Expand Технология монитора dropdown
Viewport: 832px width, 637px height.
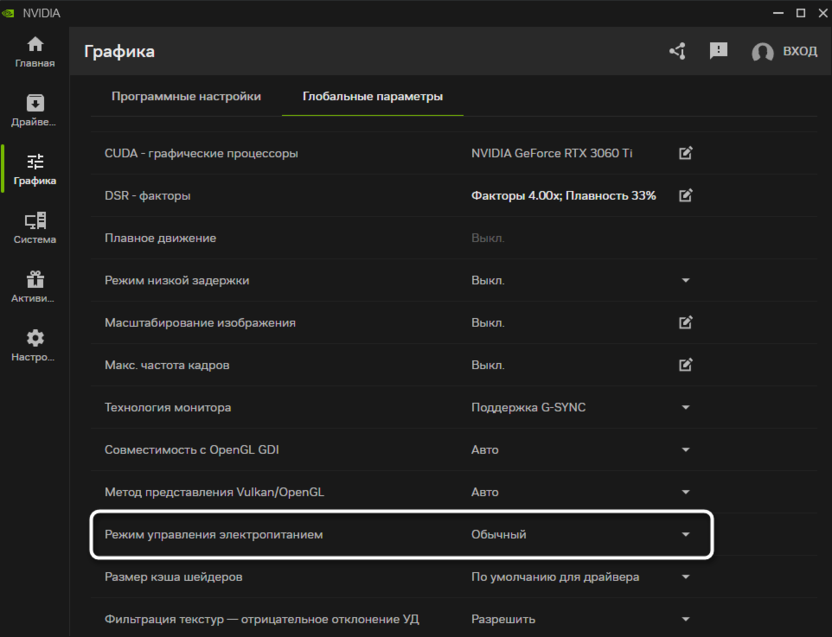[685, 408]
